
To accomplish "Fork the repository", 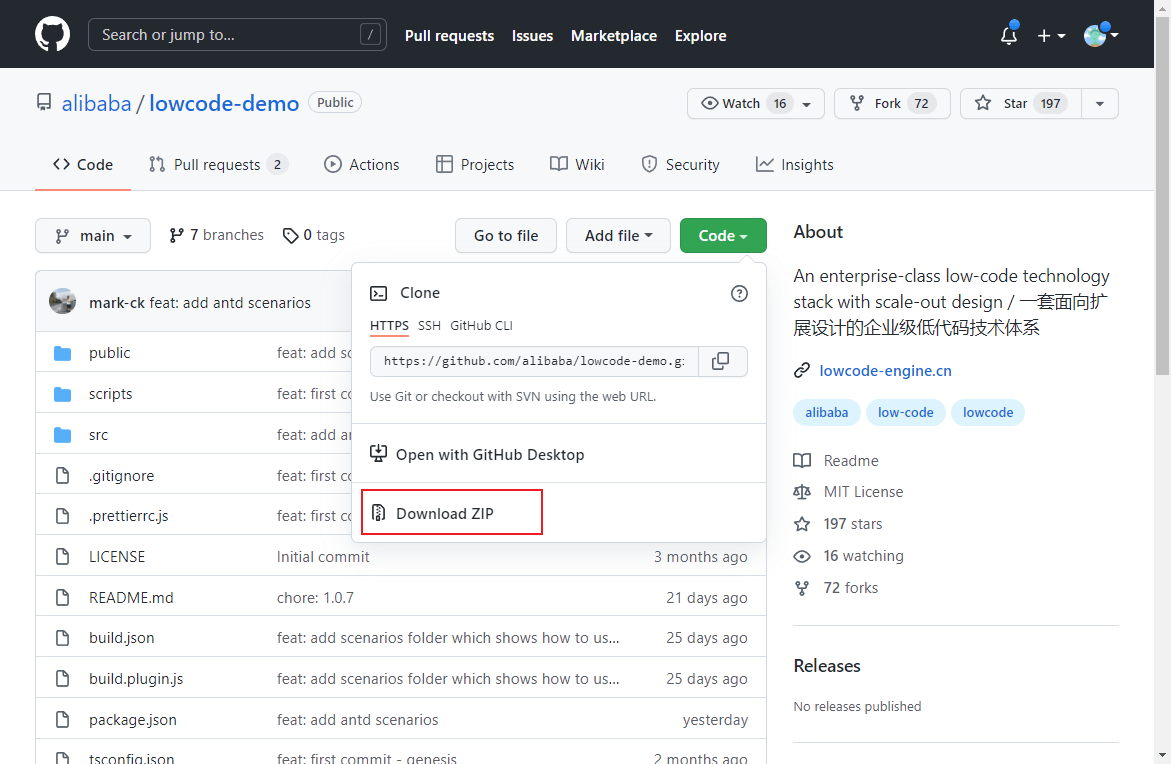I will [892, 103].
